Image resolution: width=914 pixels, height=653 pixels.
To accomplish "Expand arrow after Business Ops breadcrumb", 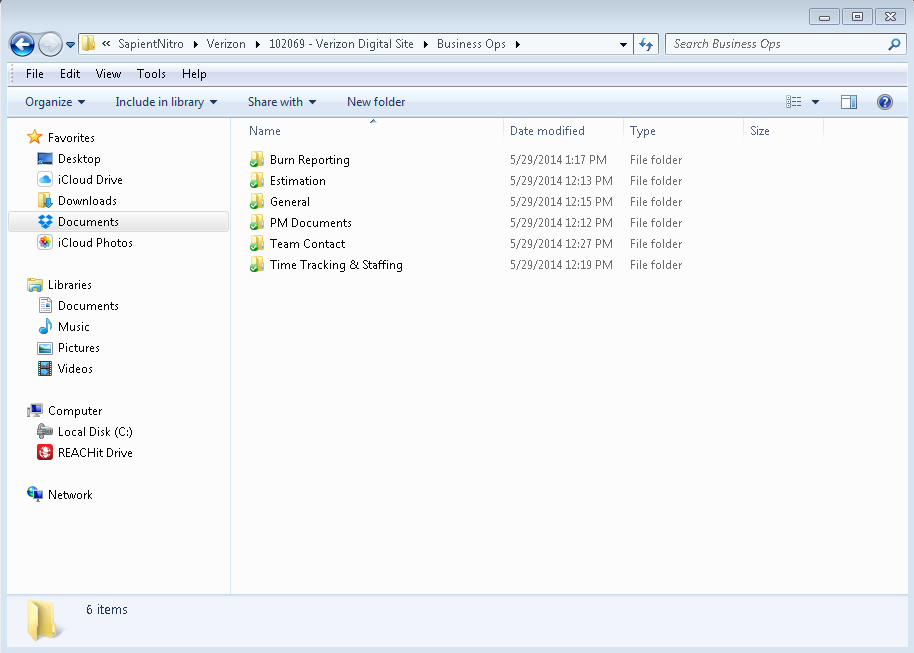I will point(518,44).
